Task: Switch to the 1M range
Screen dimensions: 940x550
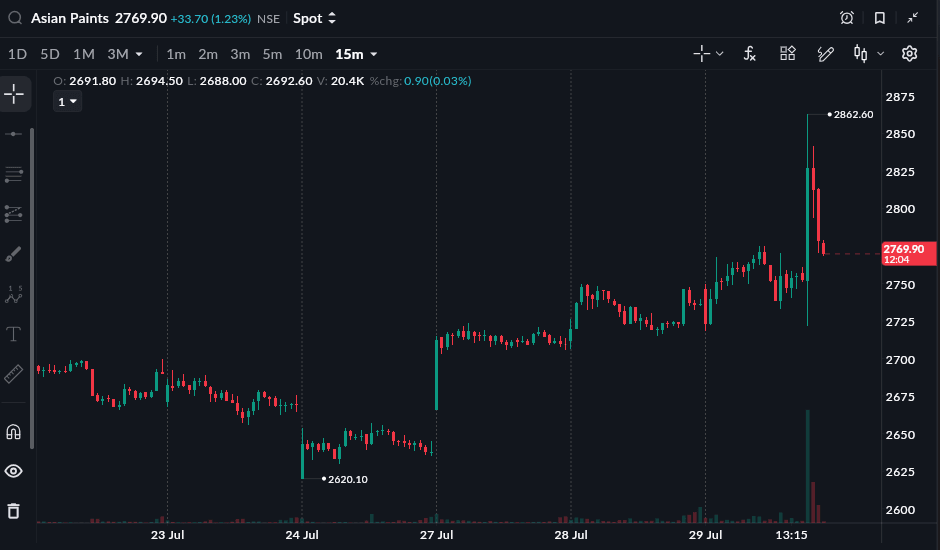Action: click(84, 54)
